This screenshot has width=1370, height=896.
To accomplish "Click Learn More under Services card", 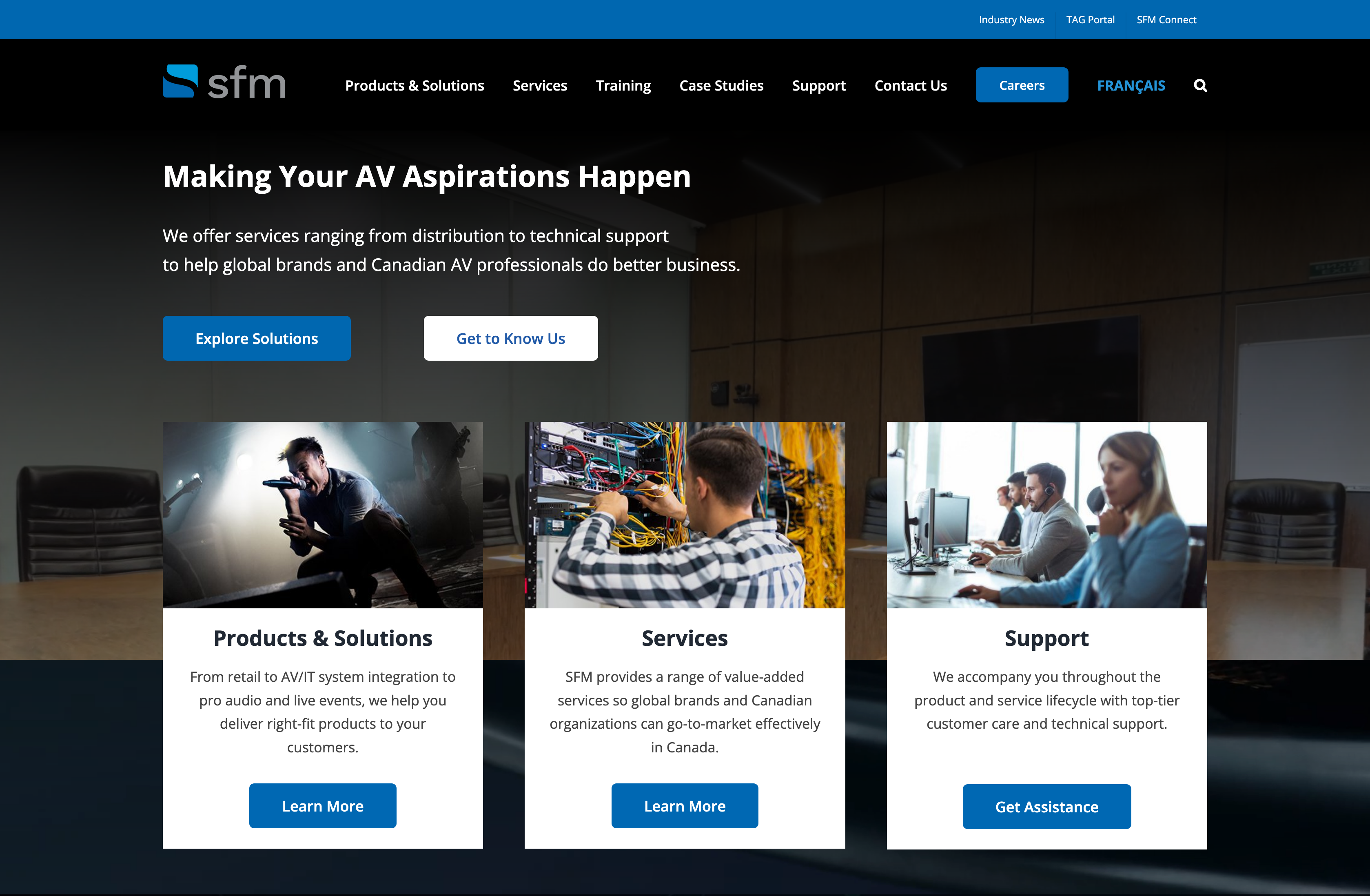I will click(685, 805).
